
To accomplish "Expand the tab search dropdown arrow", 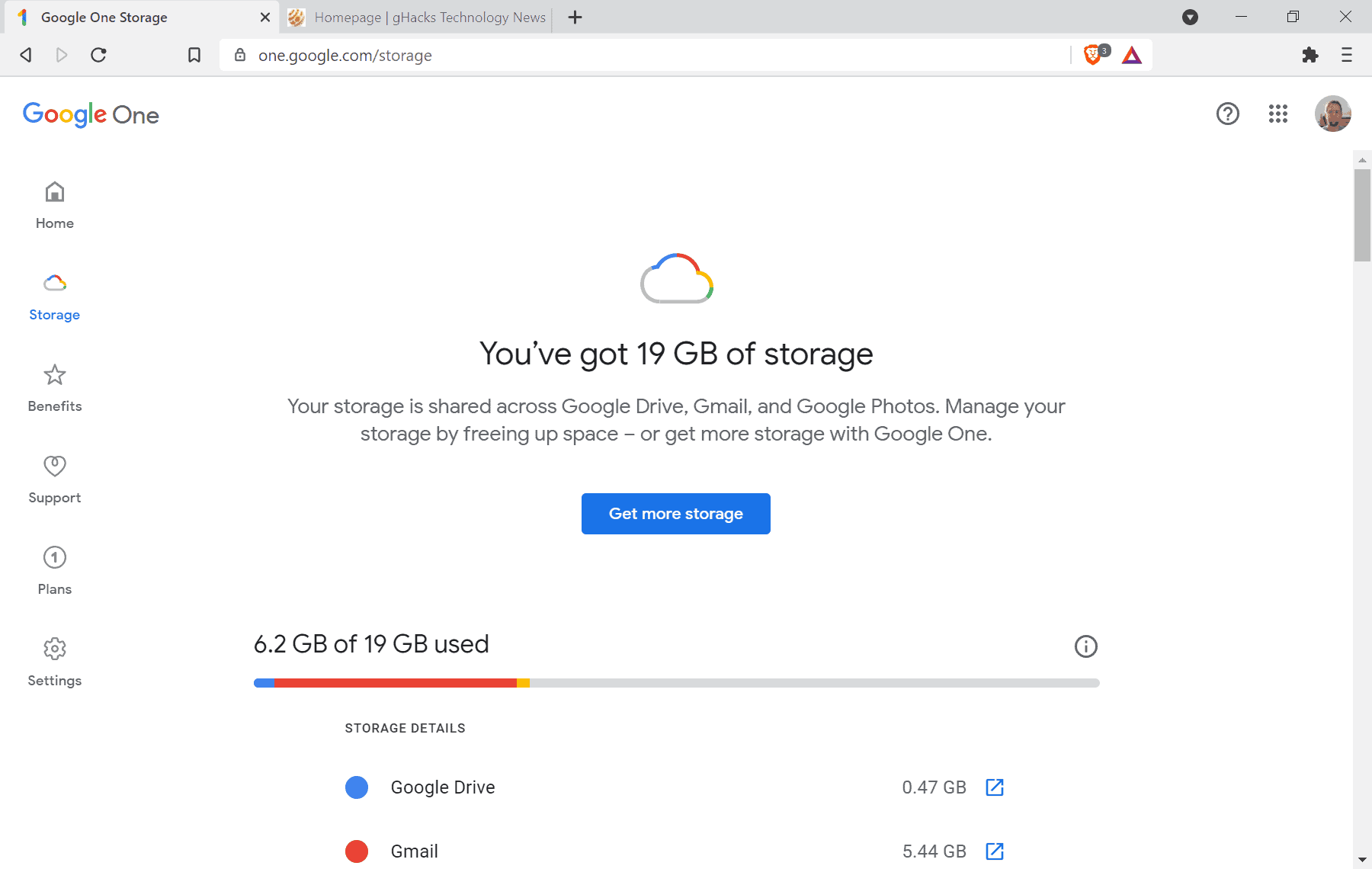I will (x=1190, y=18).
